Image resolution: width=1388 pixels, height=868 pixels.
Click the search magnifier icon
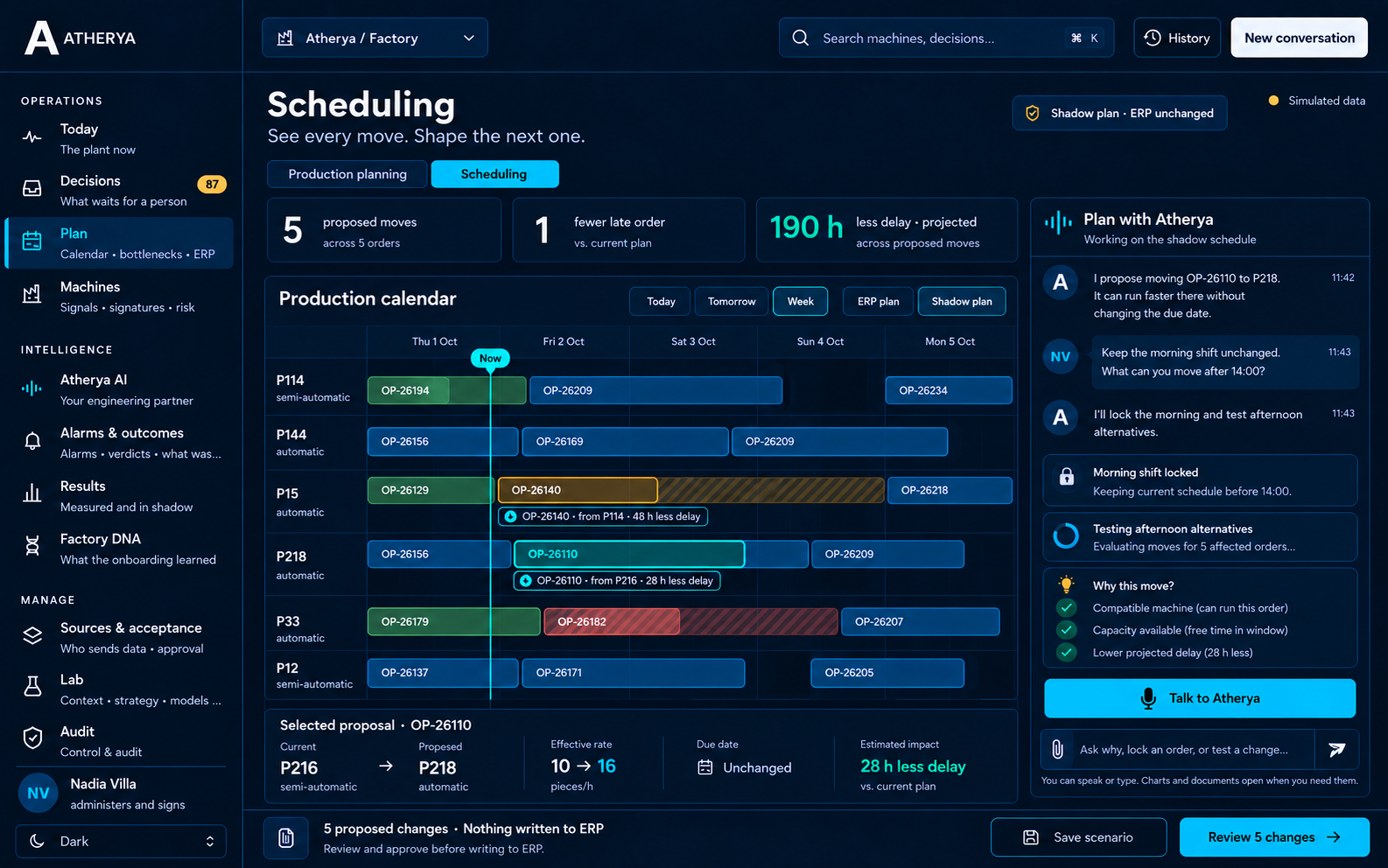pyautogui.click(x=800, y=38)
